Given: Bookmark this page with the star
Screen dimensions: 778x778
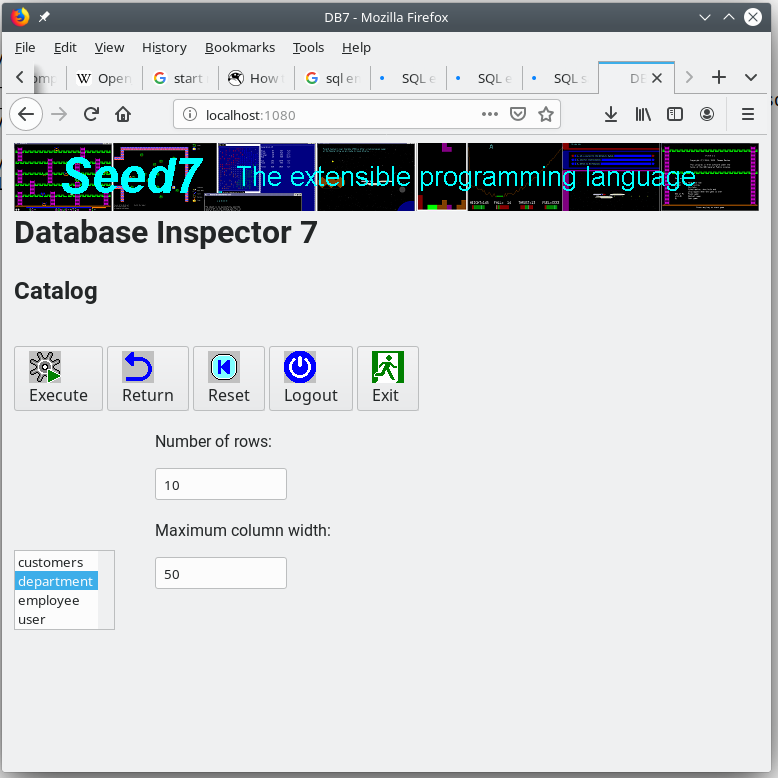Looking at the screenshot, I should tap(546, 115).
